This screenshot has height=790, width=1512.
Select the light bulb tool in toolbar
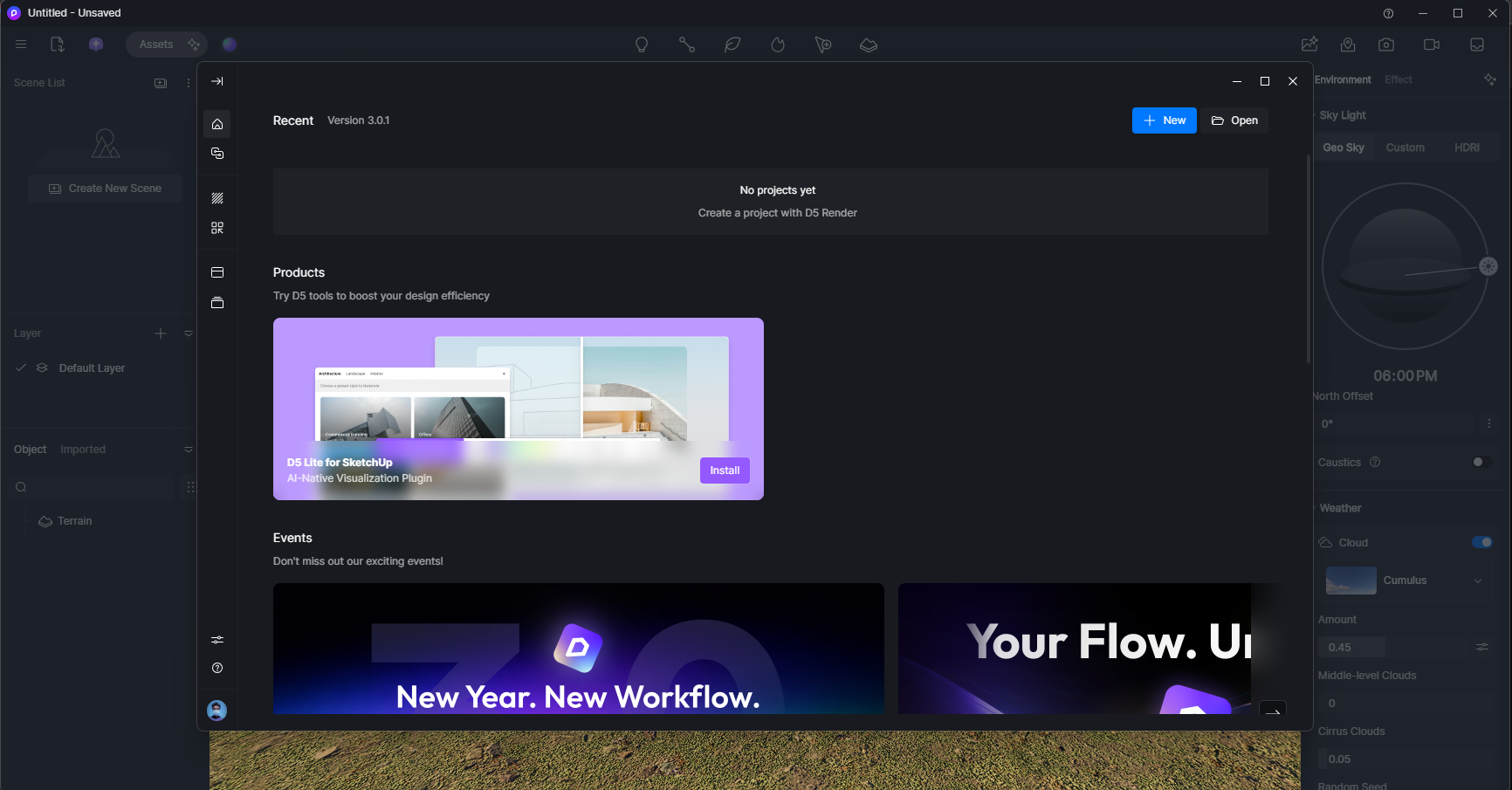pos(642,45)
